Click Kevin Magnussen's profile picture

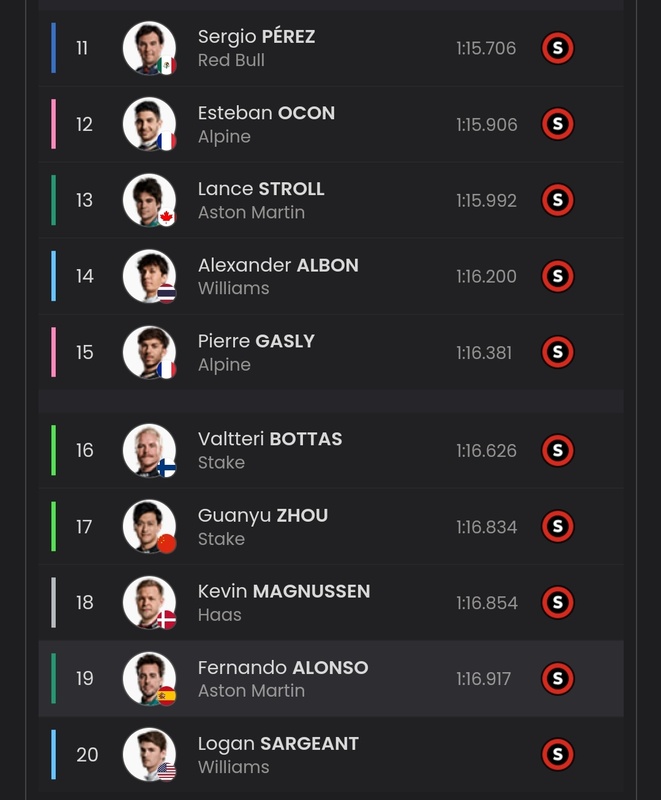click(149, 602)
